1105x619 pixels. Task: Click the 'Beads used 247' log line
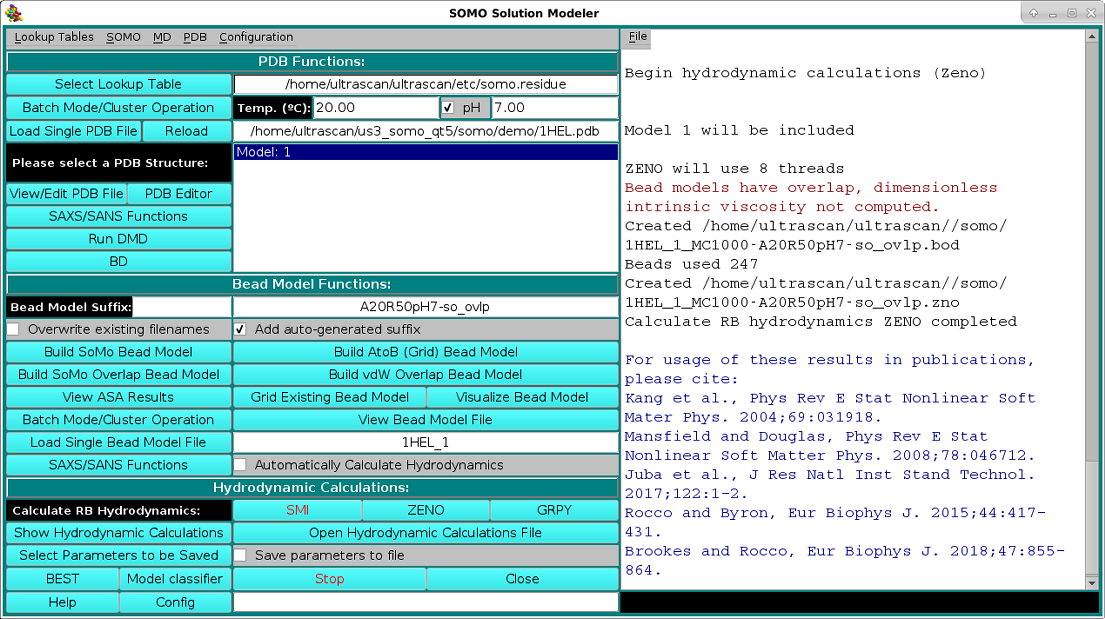[691, 264]
